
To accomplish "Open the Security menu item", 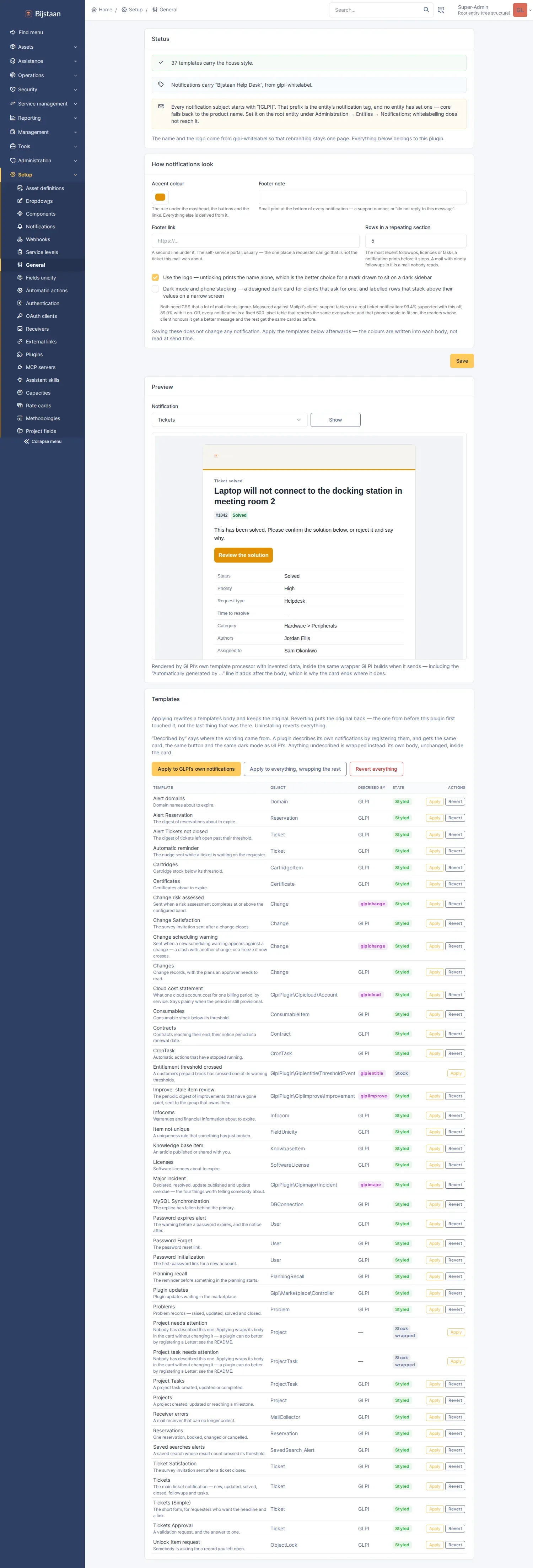I will 43,89.
